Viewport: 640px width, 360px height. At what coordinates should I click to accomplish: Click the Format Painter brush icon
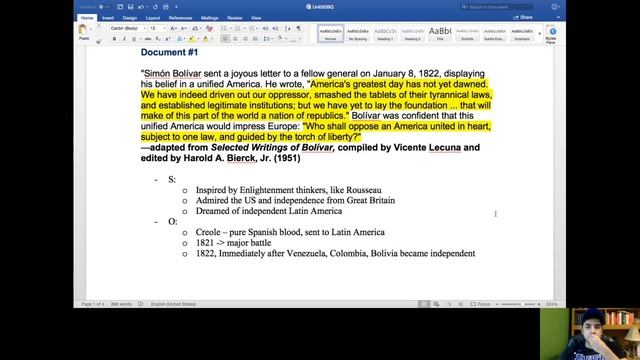coord(99,41)
